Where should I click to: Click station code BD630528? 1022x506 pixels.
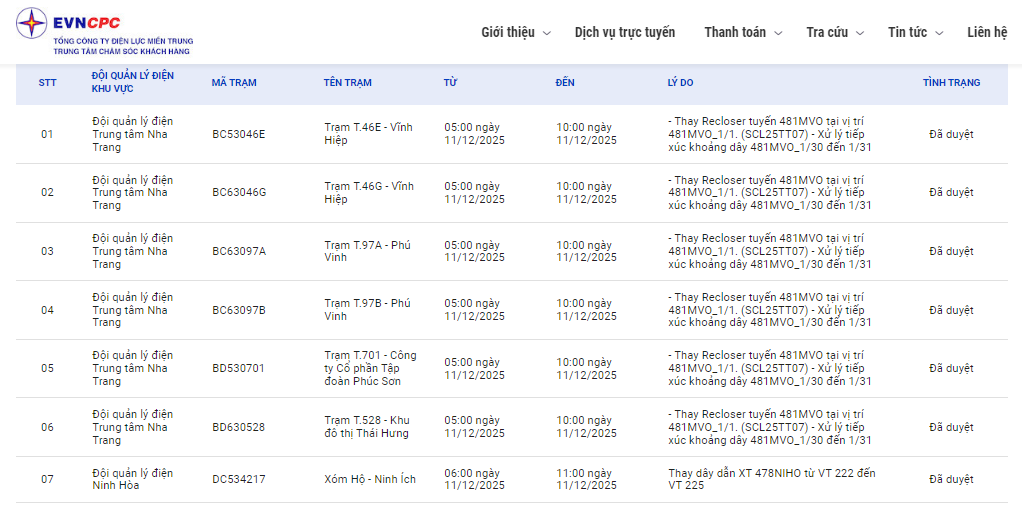click(x=238, y=427)
